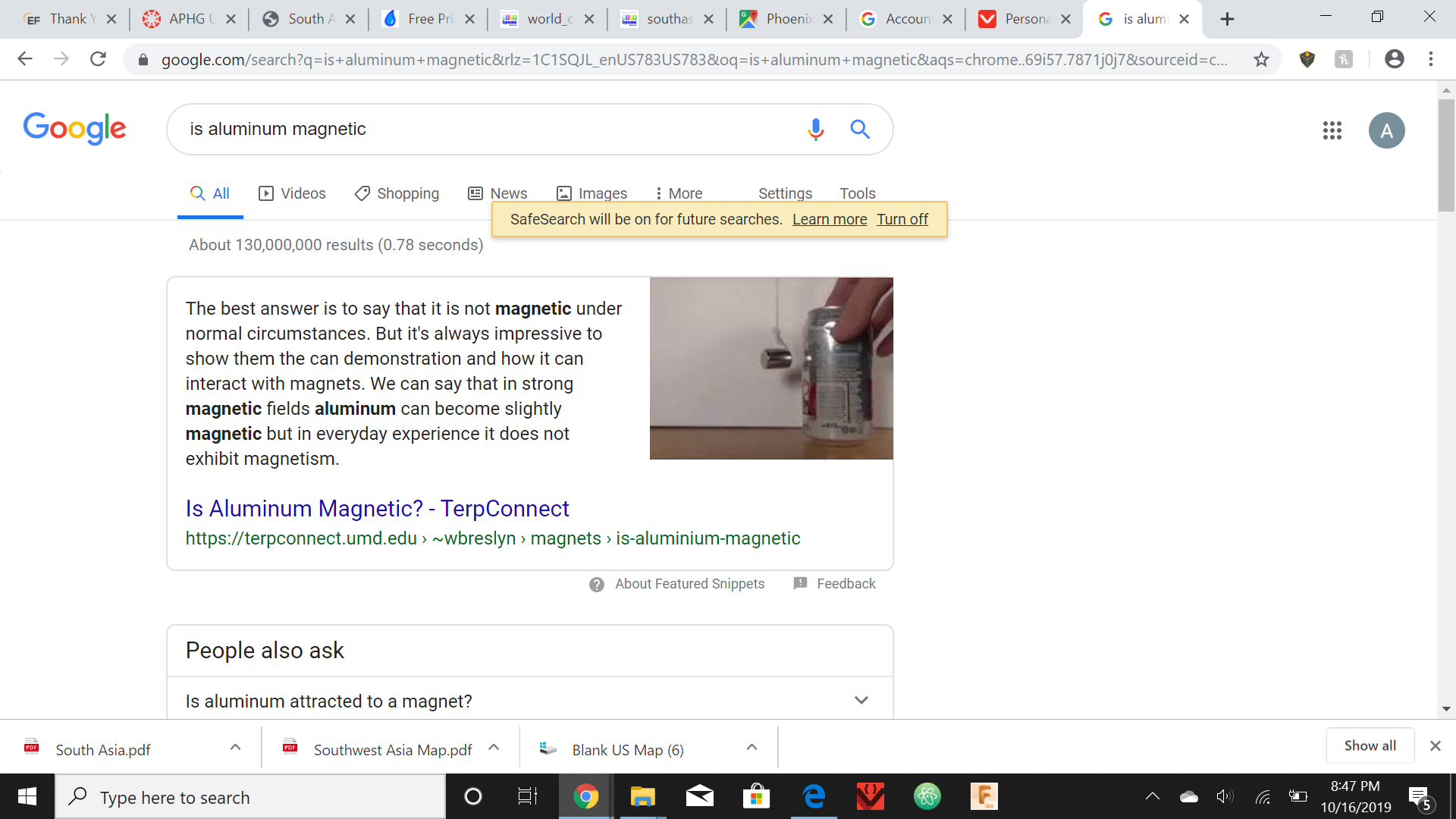The width and height of the screenshot is (1456, 819).
Task: Open the Google apps grid
Action: (x=1332, y=130)
